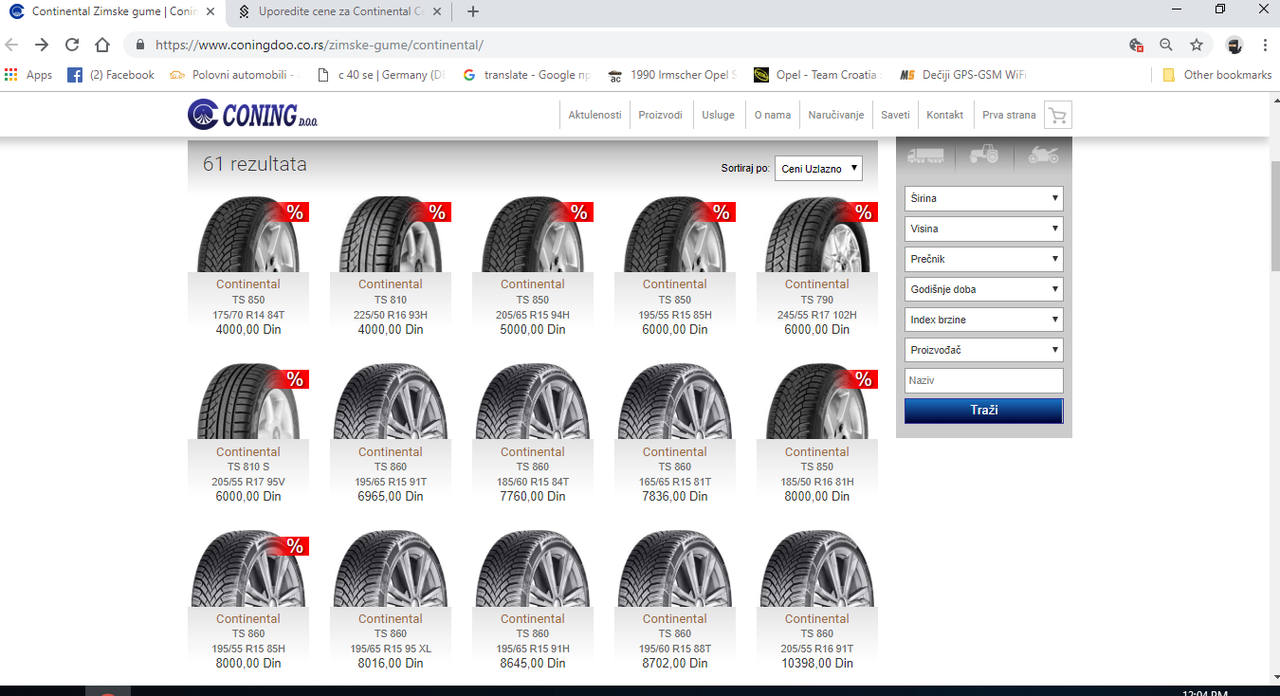Click the Coning d.o.o. logo
1280x696 pixels.
click(x=253, y=114)
